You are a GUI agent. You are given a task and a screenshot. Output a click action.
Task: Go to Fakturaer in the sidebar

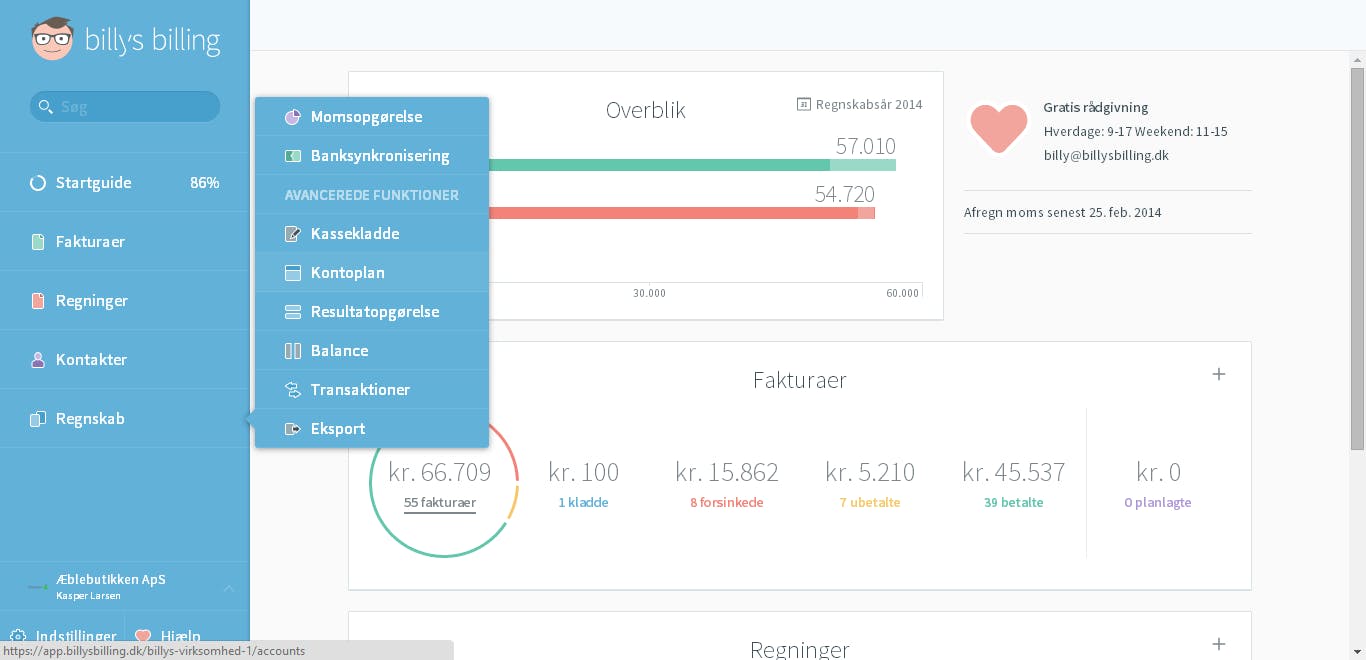coord(124,242)
